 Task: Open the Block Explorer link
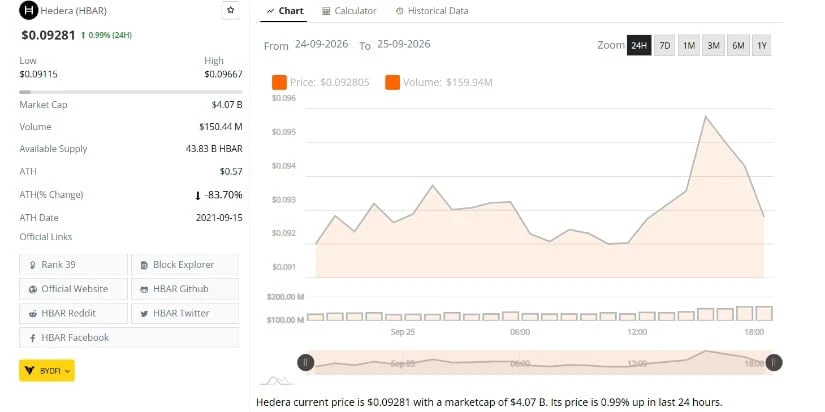tap(185, 265)
